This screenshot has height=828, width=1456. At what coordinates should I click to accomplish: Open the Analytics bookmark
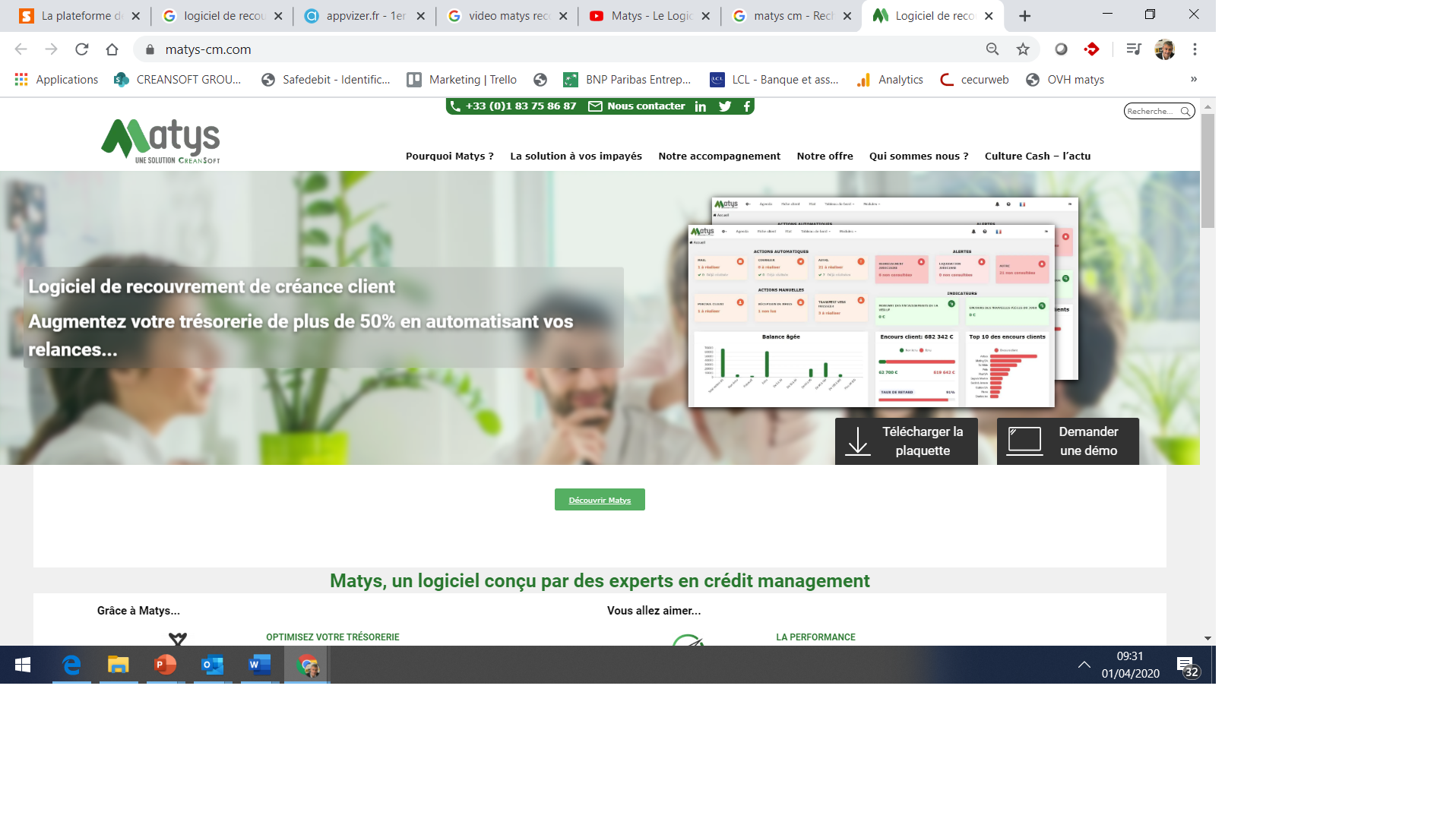tap(890, 79)
